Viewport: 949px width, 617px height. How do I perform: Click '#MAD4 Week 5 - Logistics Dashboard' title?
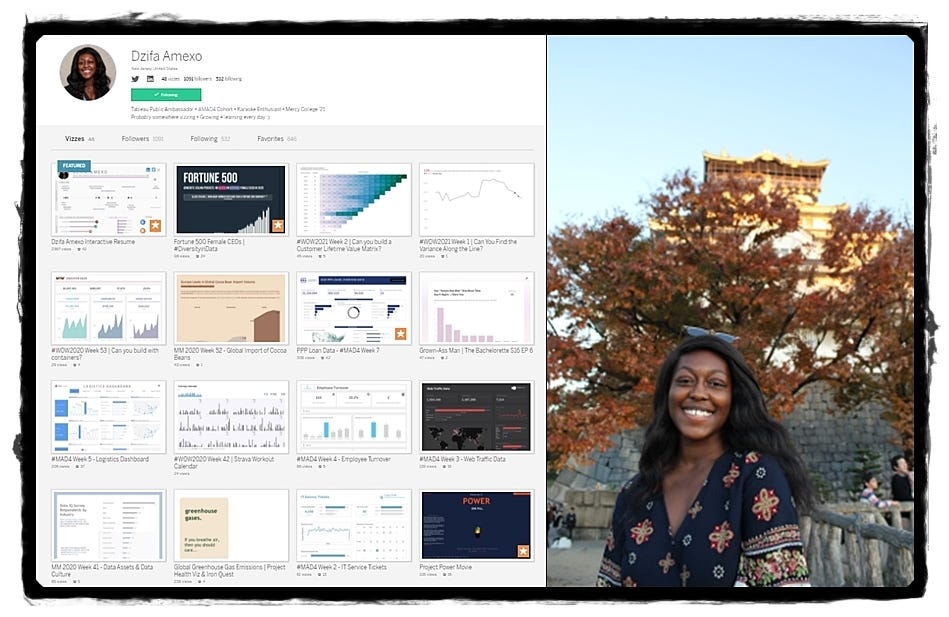[100, 459]
